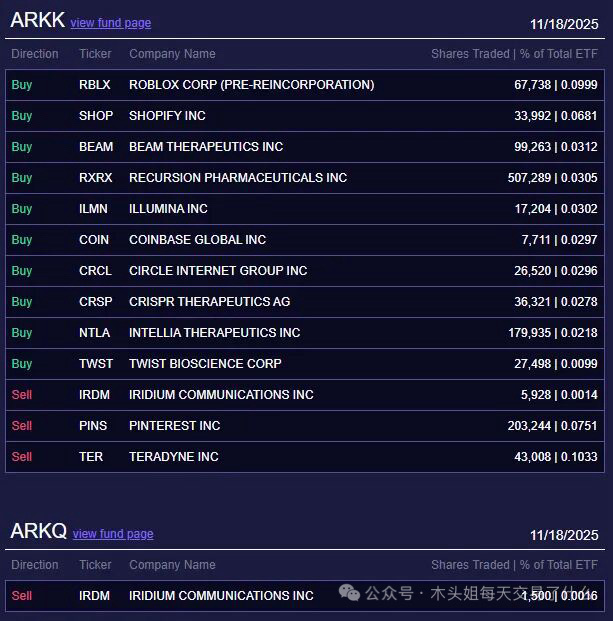Click COINBASE GLOBAL INC company name
Screen dimensions: 613x621
[198, 240]
